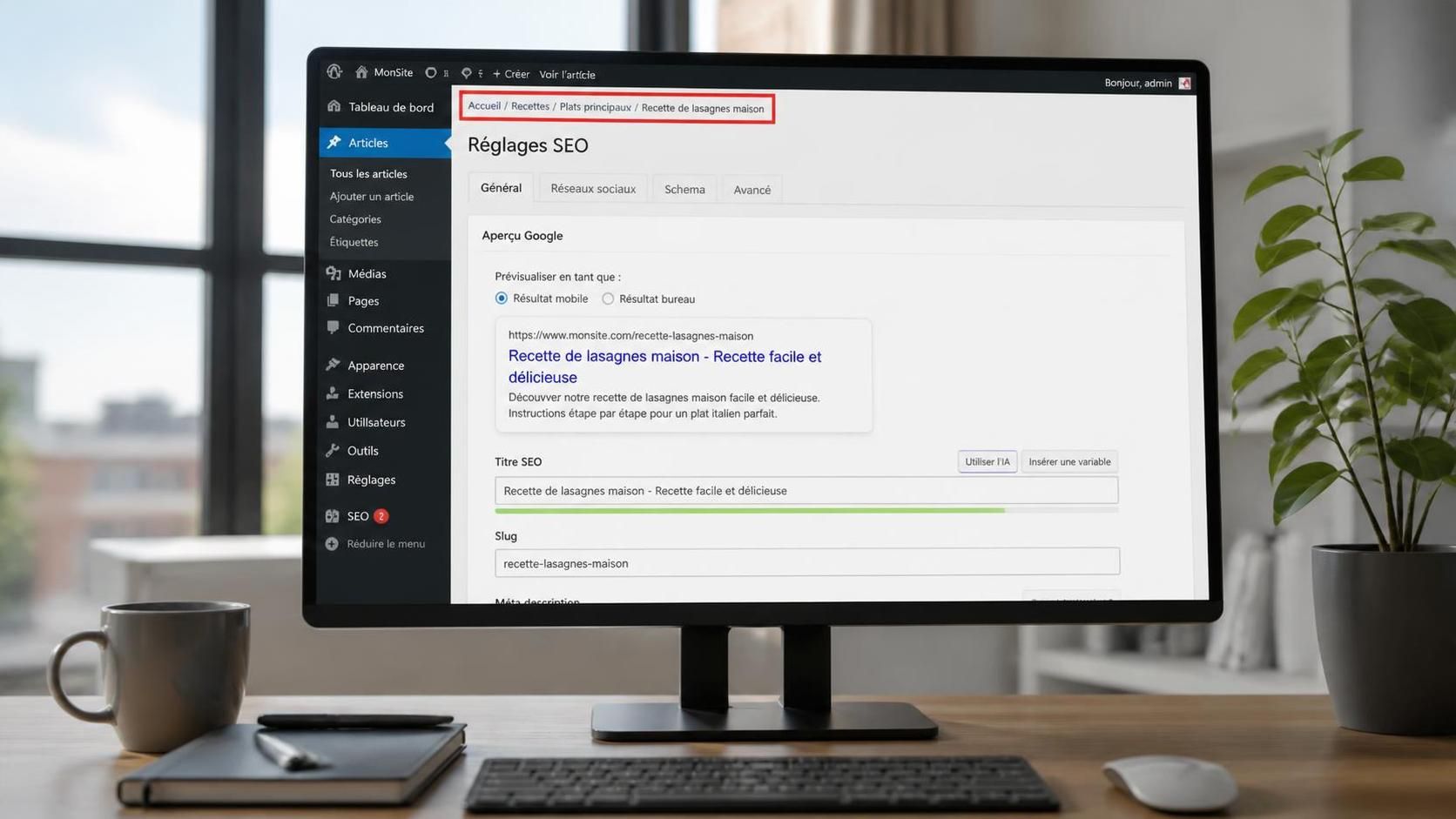The image size is (1456, 819).
Task: Switch to the Général tab
Action: coord(502,187)
